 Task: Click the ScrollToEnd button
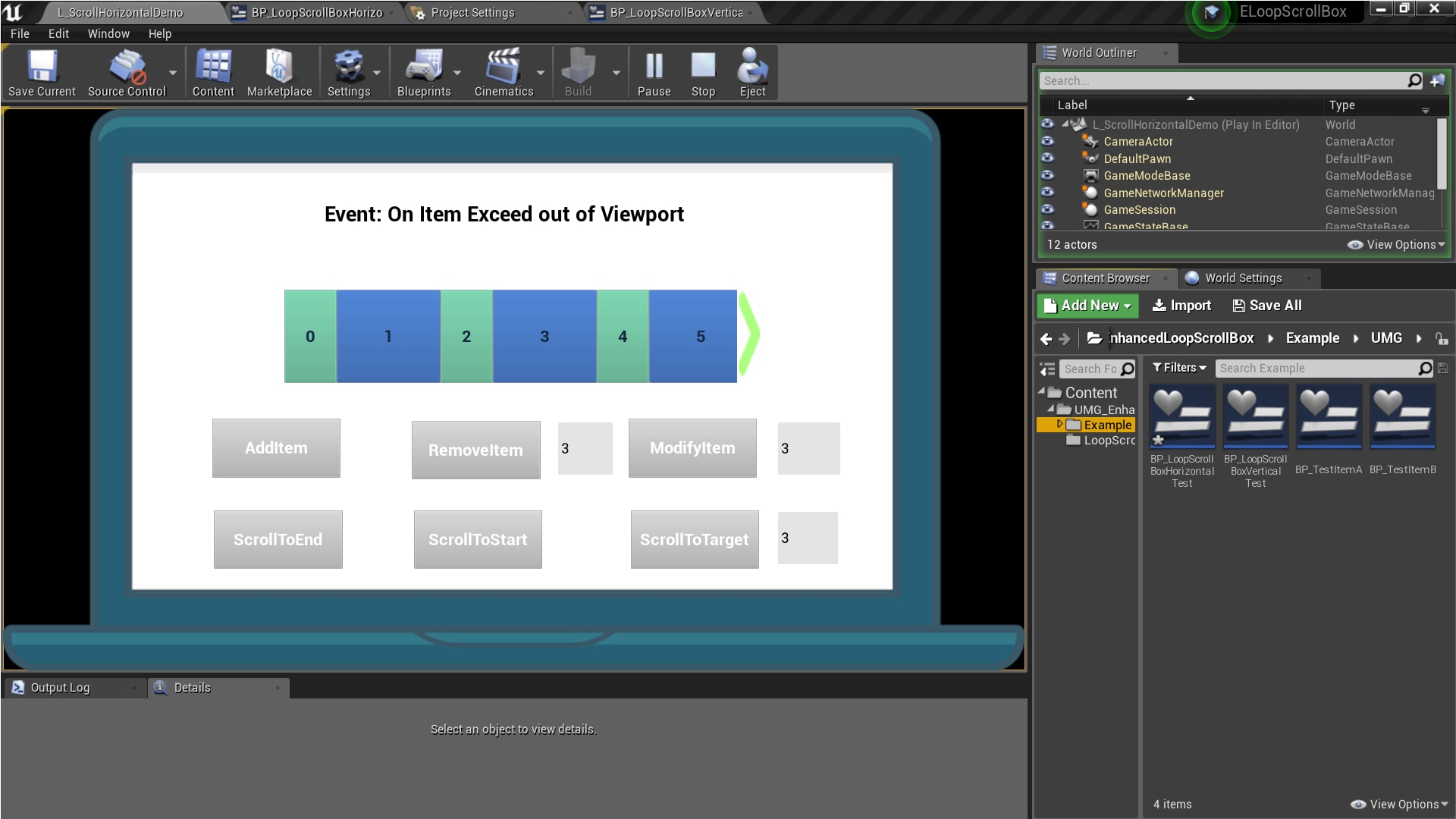point(278,539)
